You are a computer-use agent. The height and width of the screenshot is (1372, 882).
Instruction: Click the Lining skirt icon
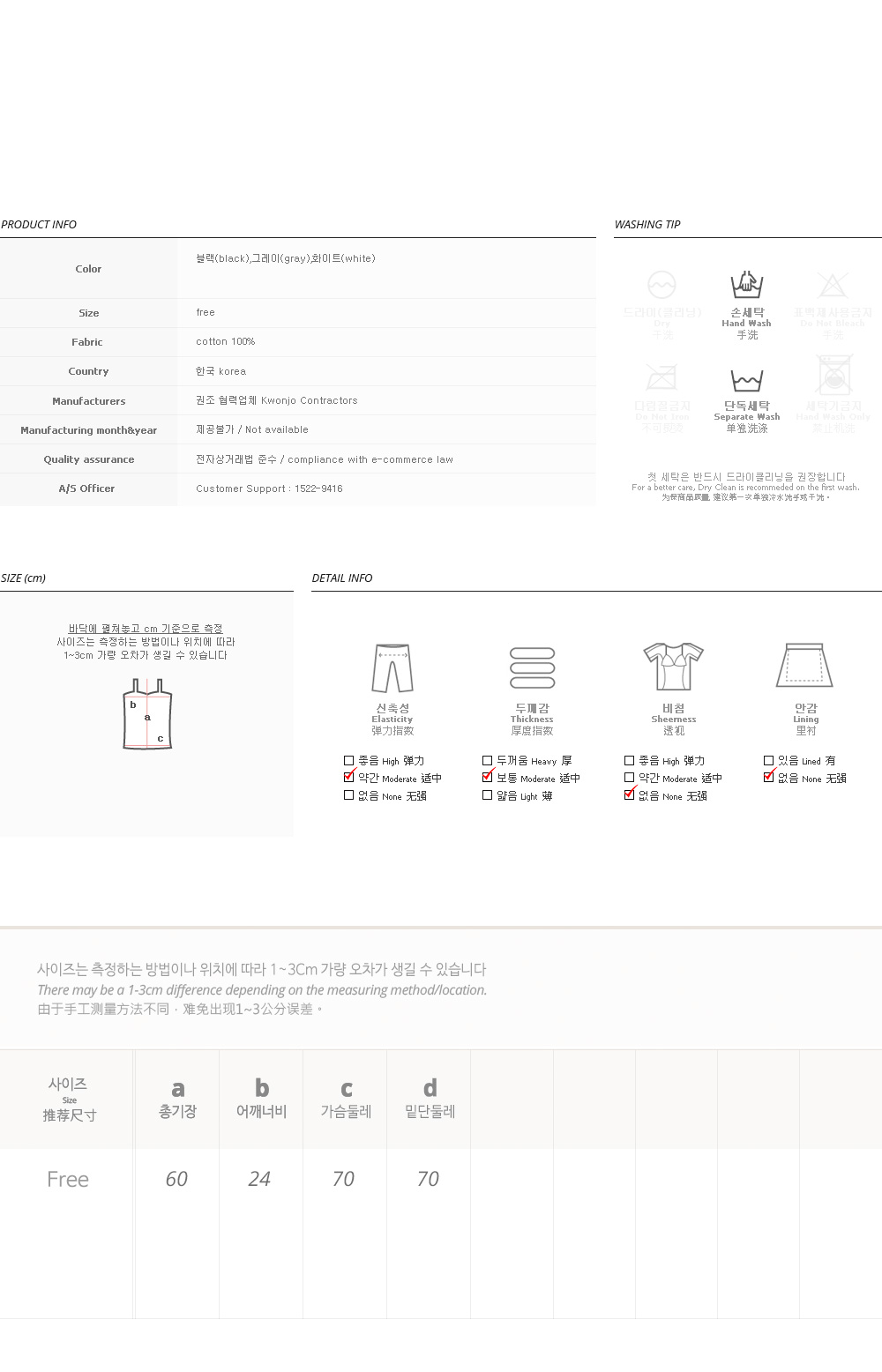(804, 665)
